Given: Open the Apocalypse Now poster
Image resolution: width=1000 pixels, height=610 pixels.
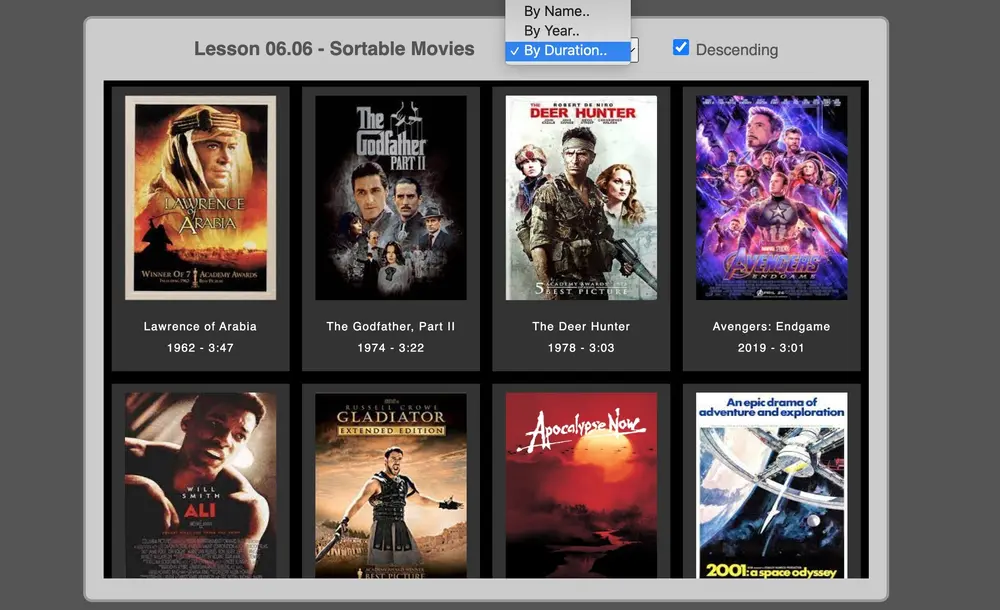Looking at the screenshot, I should [x=581, y=485].
